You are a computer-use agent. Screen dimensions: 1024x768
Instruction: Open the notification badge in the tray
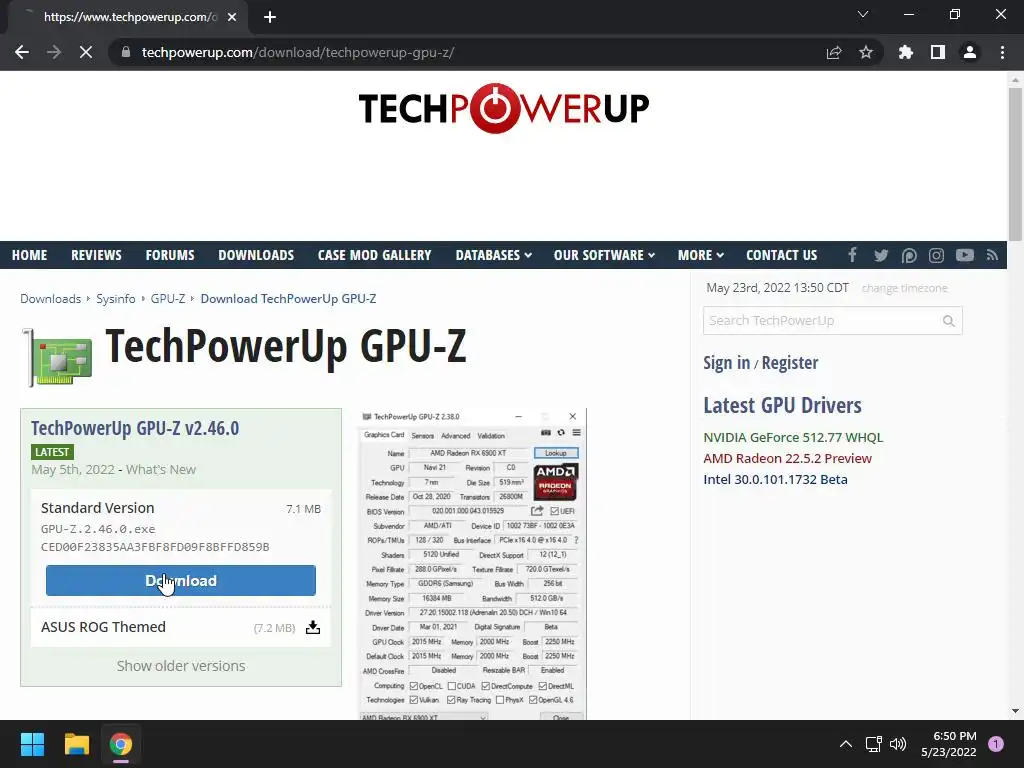coord(996,744)
